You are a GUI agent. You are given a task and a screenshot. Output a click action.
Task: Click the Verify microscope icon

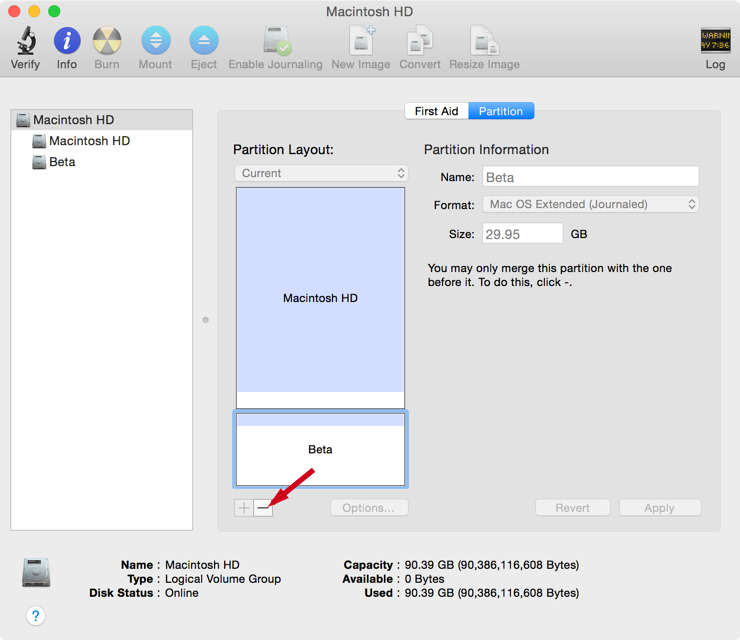[26, 41]
